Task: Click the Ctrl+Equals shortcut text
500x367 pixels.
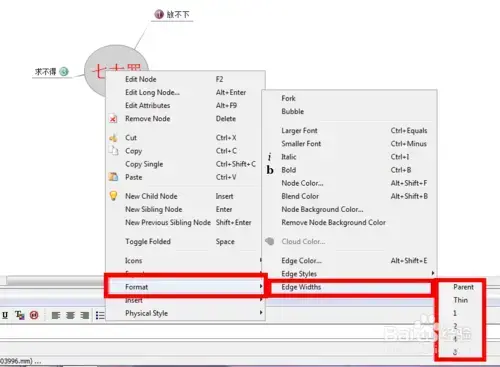Action: coord(409,131)
